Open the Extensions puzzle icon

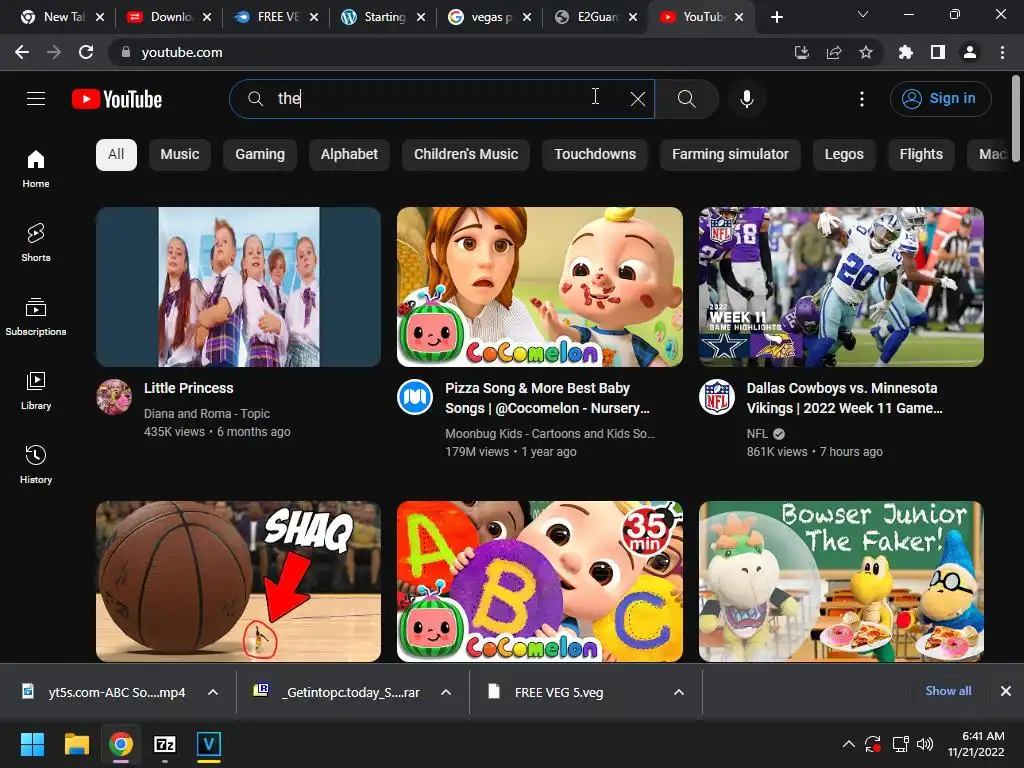click(x=906, y=52)
